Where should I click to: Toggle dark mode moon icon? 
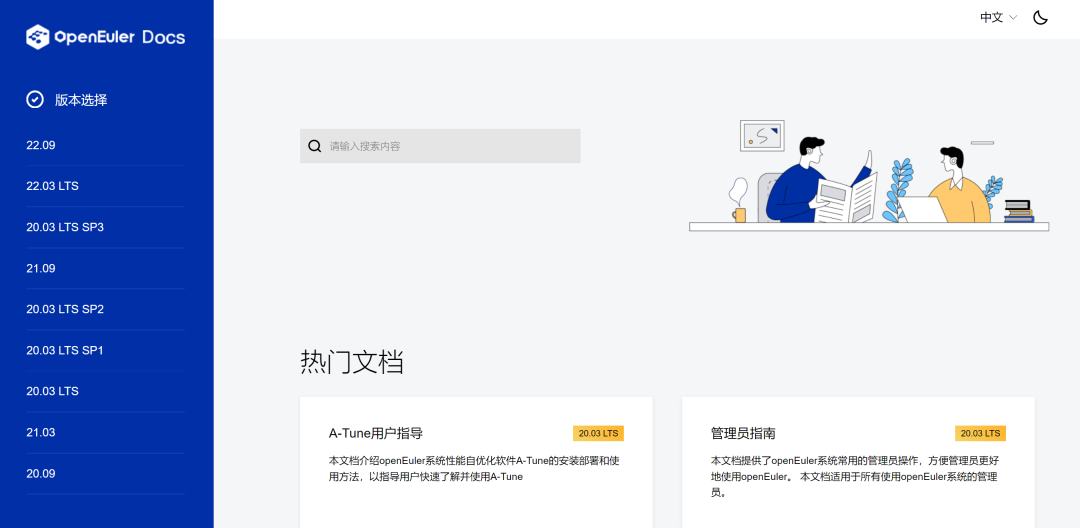[1040, 18]
